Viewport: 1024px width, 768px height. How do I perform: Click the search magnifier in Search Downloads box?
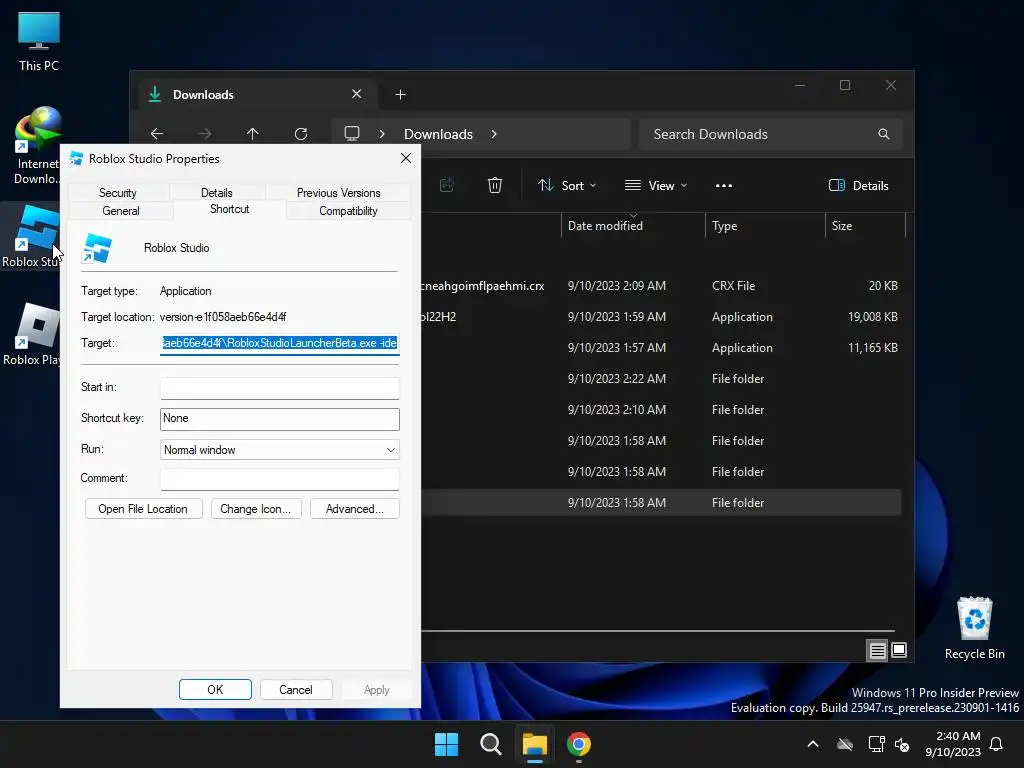click(x=884, y=134)
